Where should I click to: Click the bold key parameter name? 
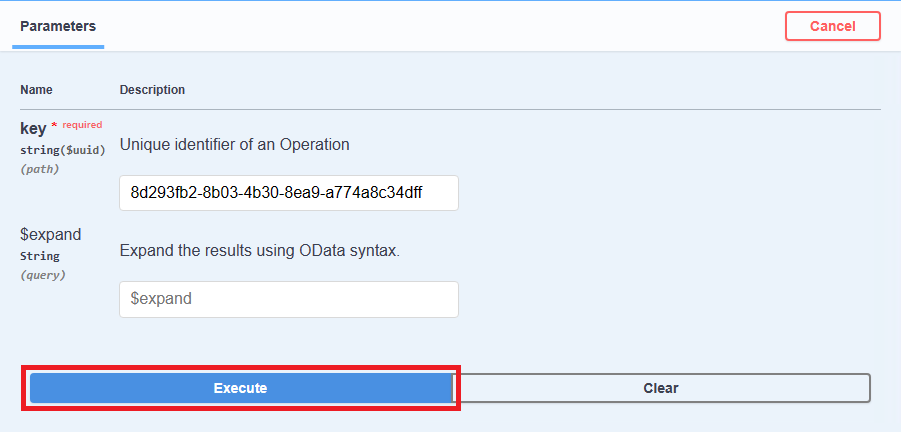[33, 128]
